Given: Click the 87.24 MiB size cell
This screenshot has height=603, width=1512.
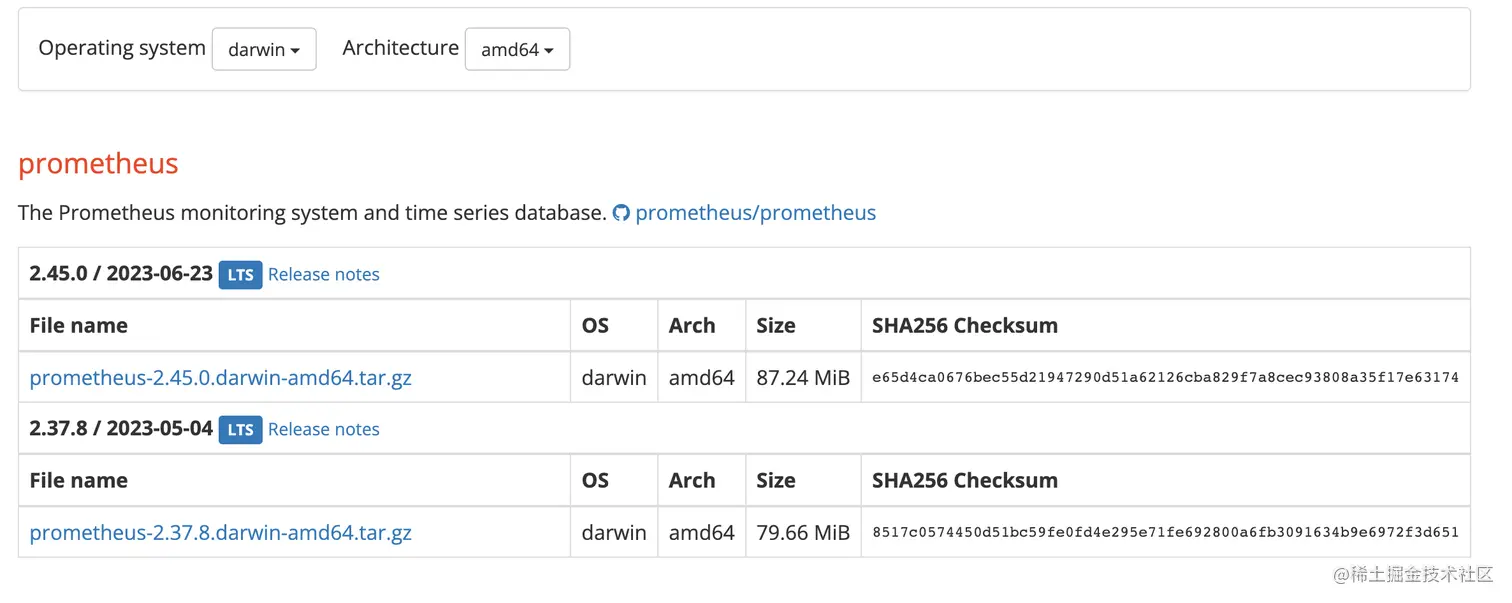Looking at the screenshot, I should pos(803,378).
